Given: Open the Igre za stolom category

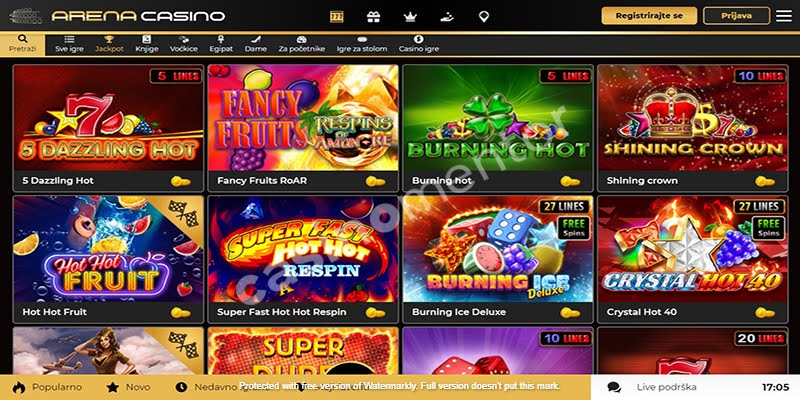Looking at the screenshot, I should (362, 44).
